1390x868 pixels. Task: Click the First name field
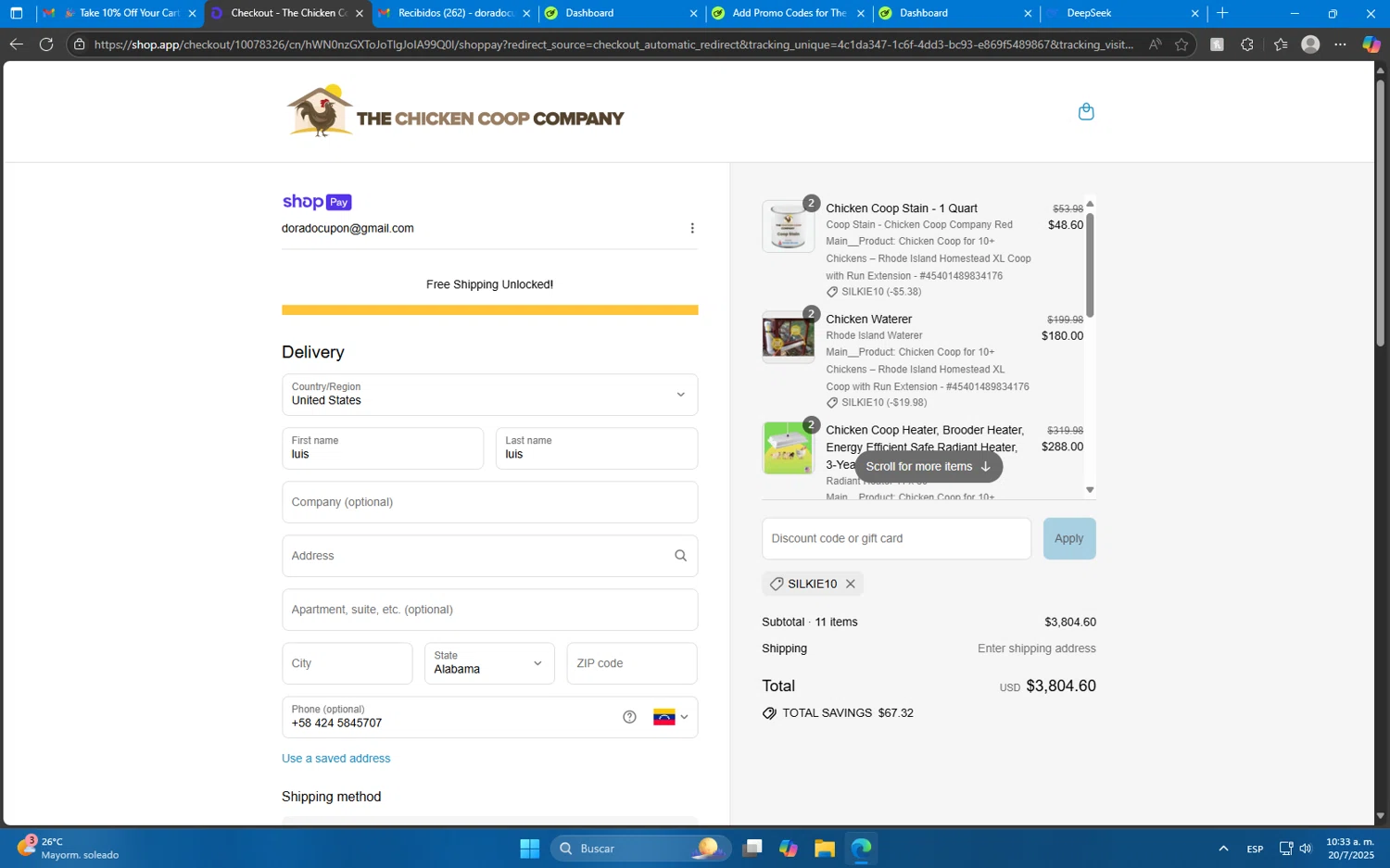click(x=383, y=448)
